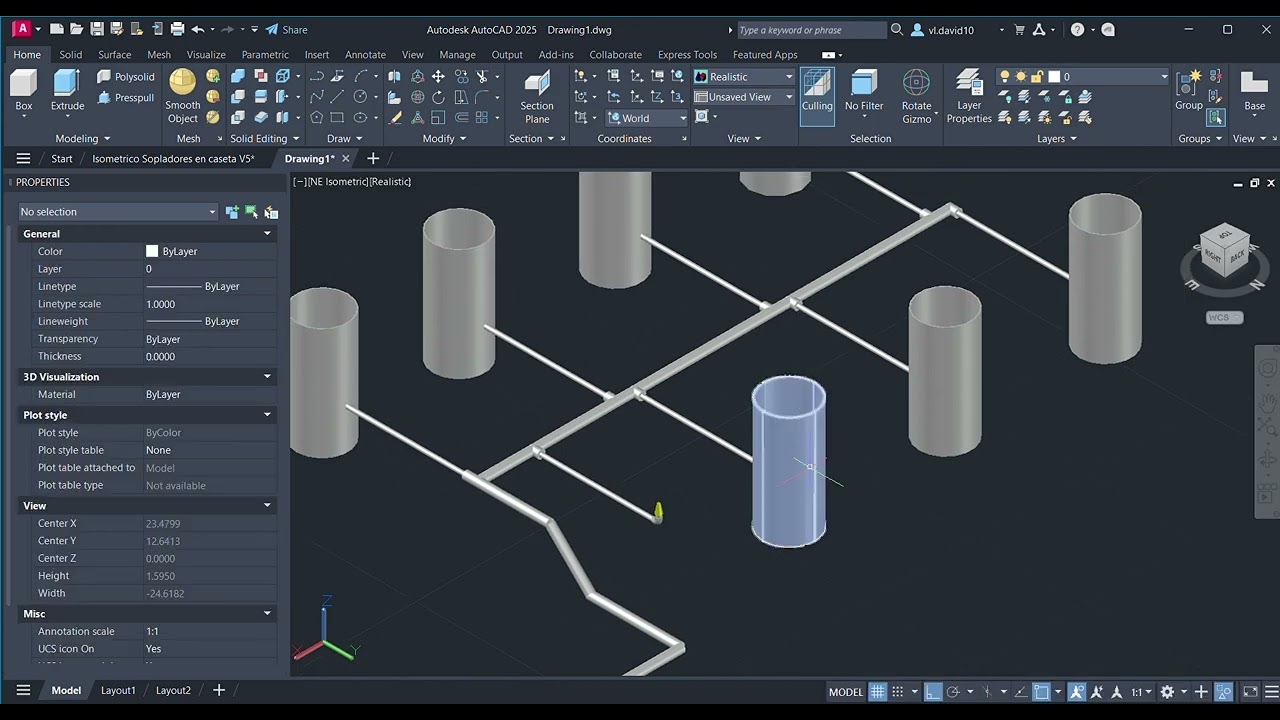Click the Quick Select icon in Properties panel

tap(271, 212)
